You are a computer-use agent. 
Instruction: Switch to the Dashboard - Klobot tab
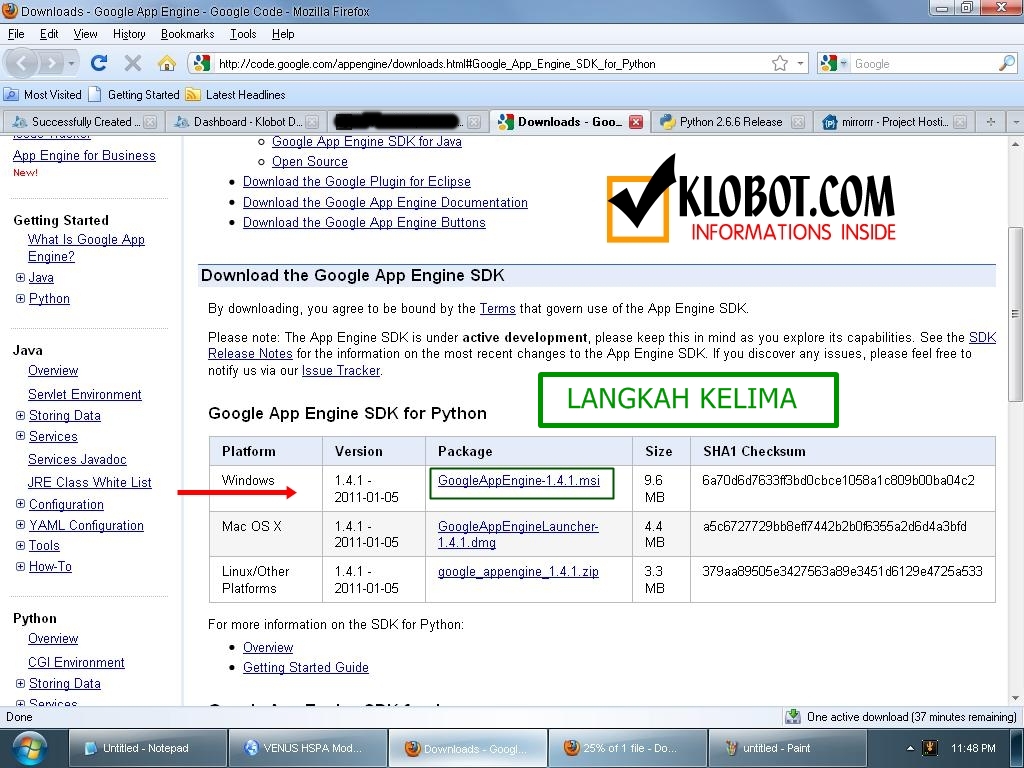click(x=247, y=122)
